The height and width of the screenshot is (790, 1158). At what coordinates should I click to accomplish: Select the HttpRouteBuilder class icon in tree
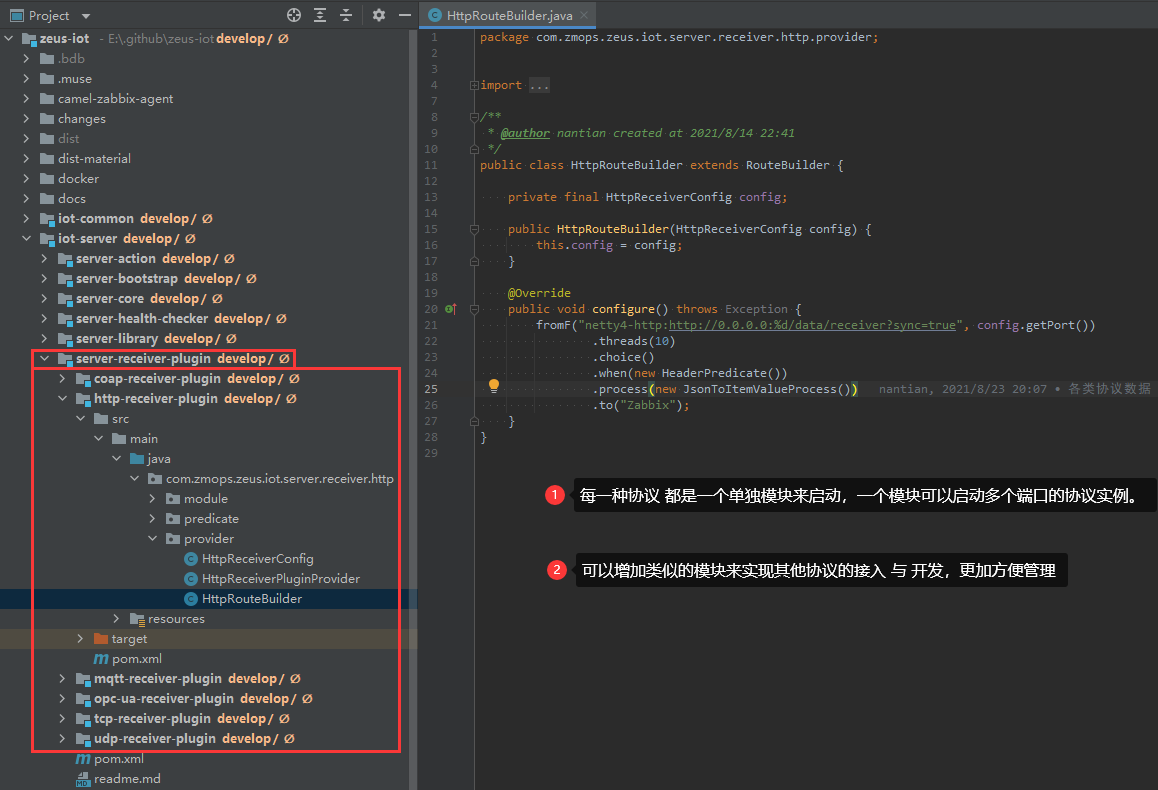coord(191,599)
